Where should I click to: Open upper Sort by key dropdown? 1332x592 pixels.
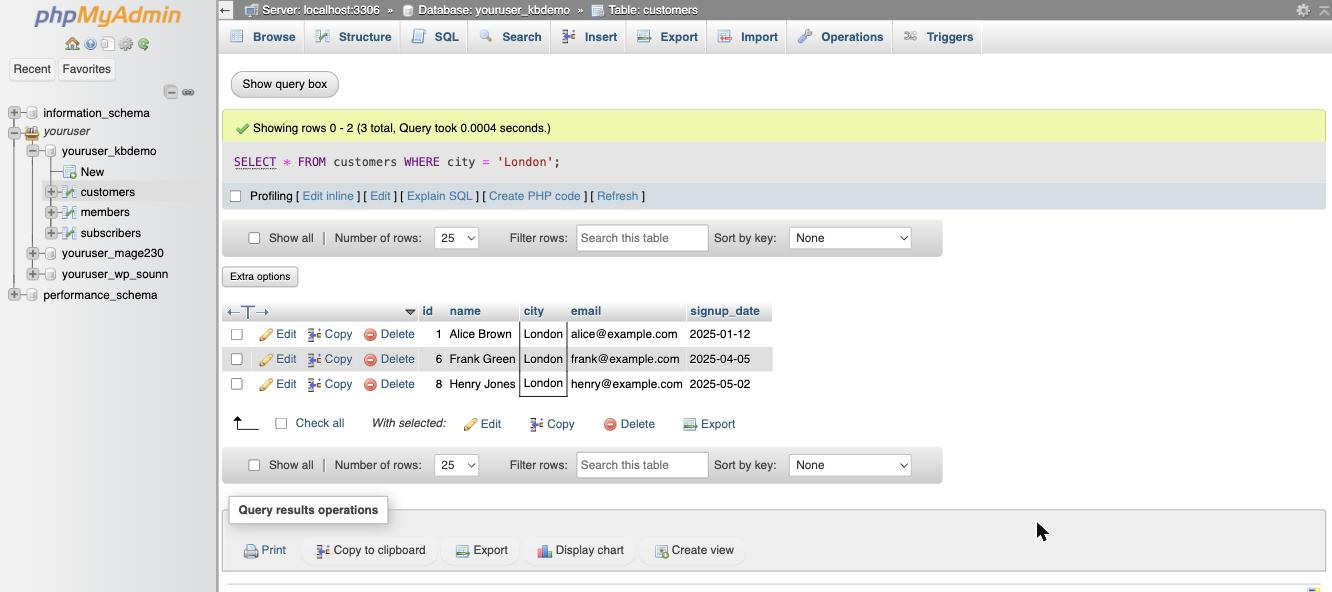[850, 238]
